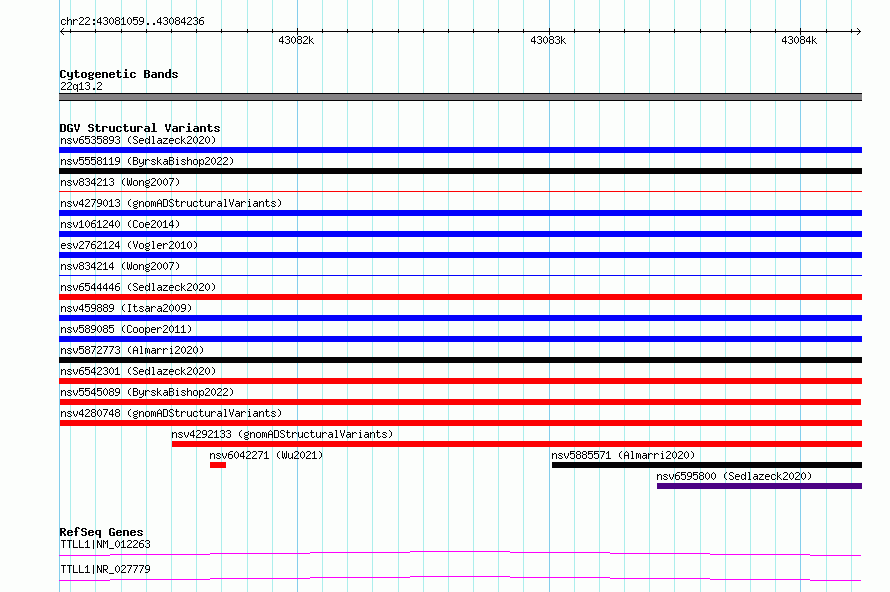Open nsv1061240 (Coe2014) variant label
This screenshot has height=592, width=890.
[120, 224]
